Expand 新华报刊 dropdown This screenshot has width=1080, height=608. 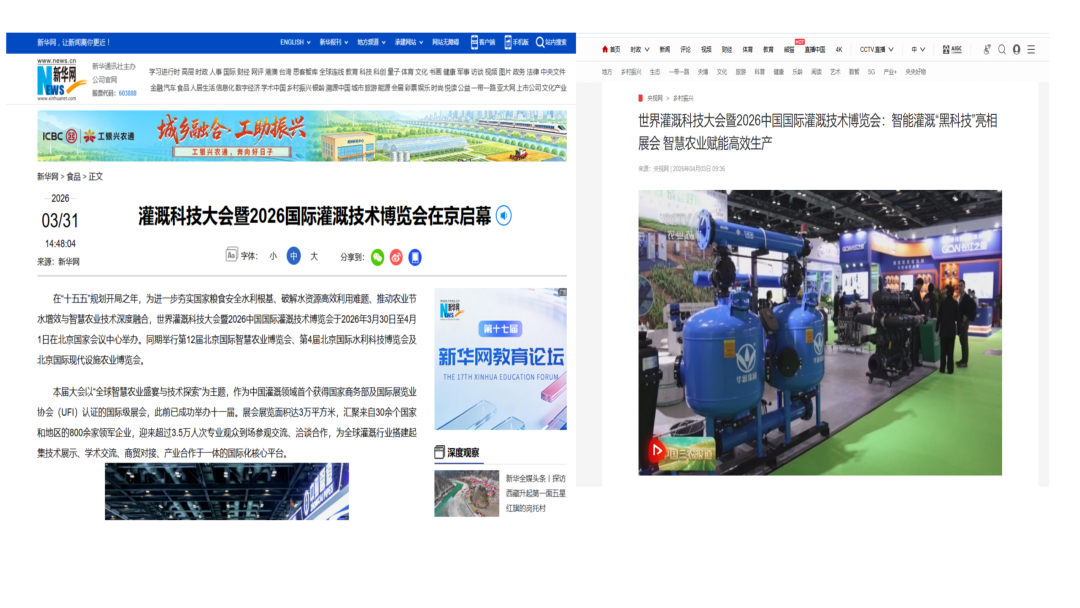point(333,42)
